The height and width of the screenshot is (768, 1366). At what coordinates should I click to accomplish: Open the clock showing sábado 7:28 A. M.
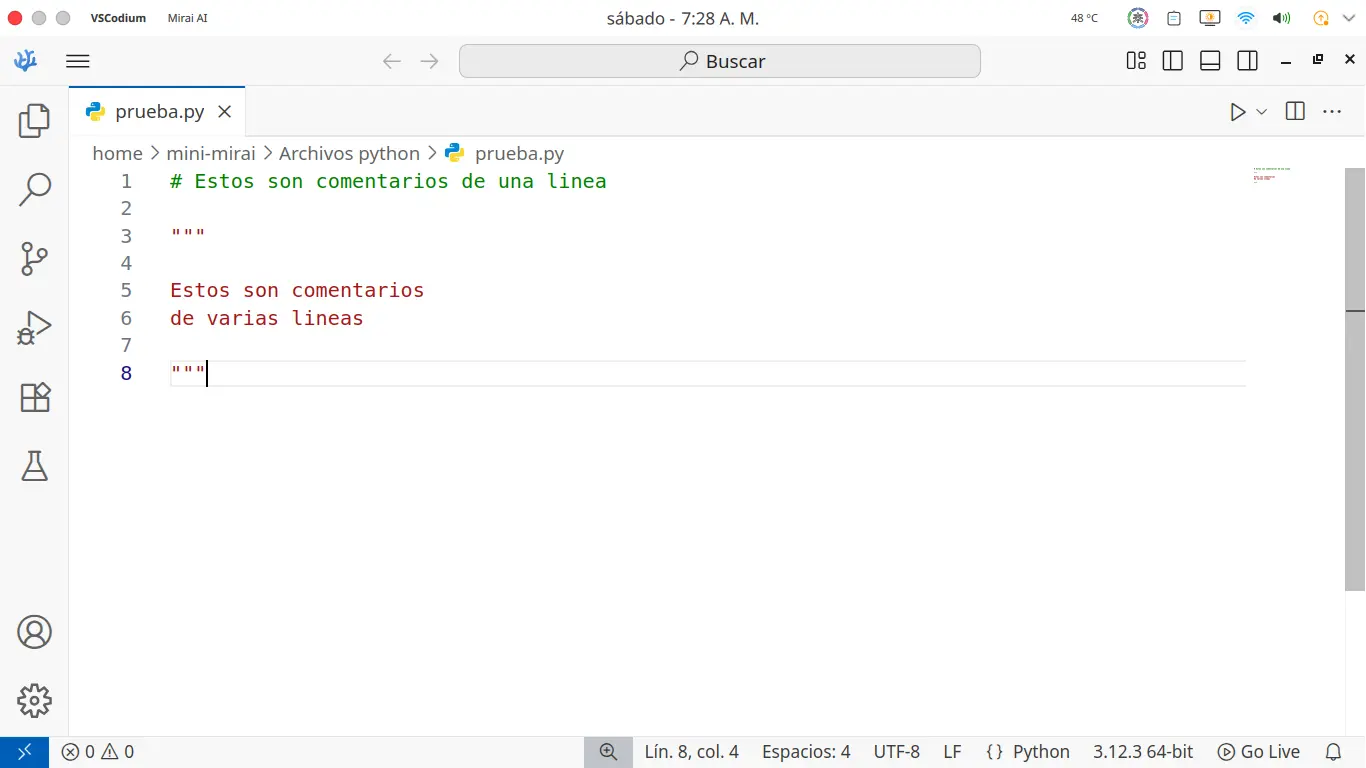(683, 18)
